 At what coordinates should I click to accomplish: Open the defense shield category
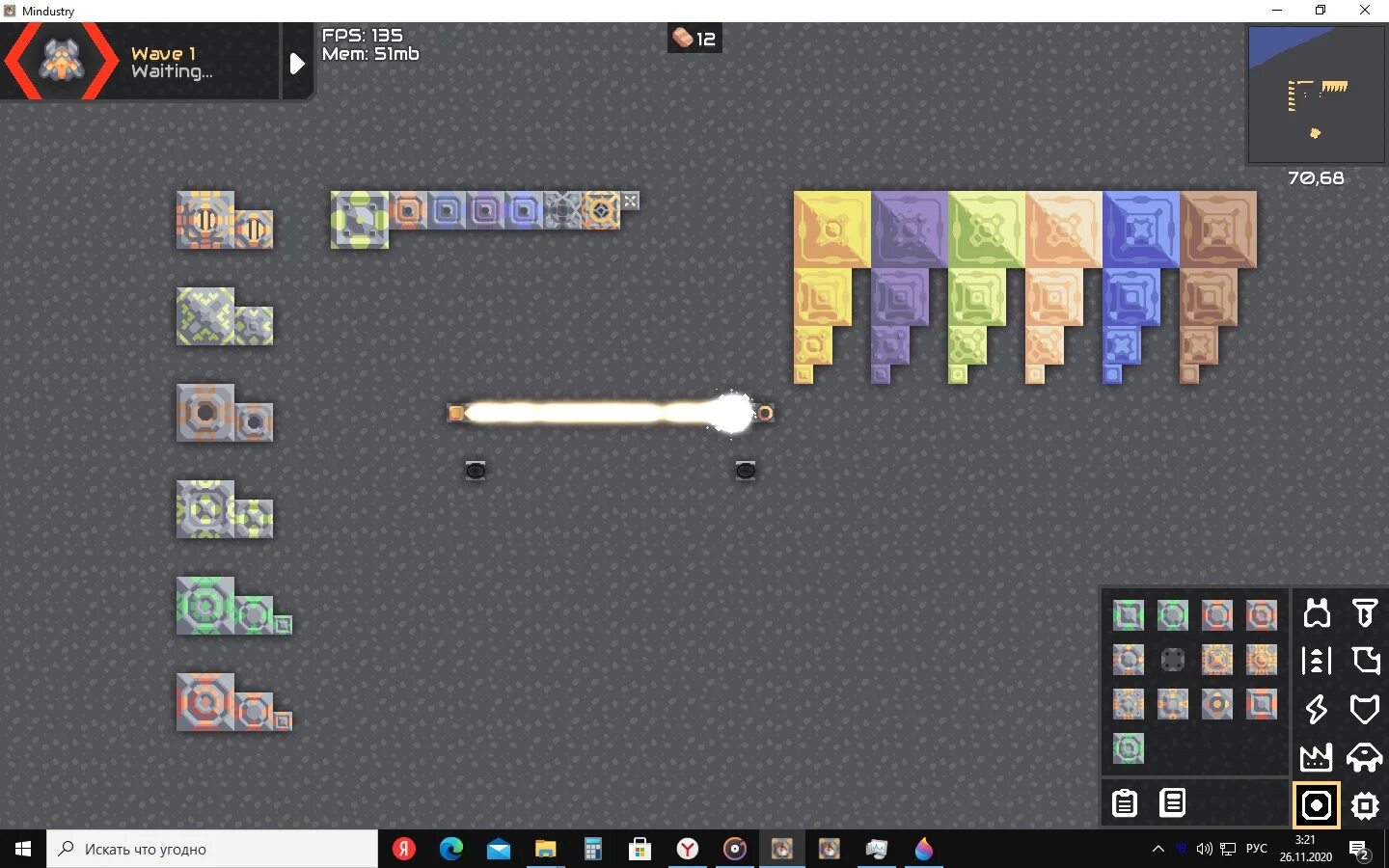pos(1364,709)
